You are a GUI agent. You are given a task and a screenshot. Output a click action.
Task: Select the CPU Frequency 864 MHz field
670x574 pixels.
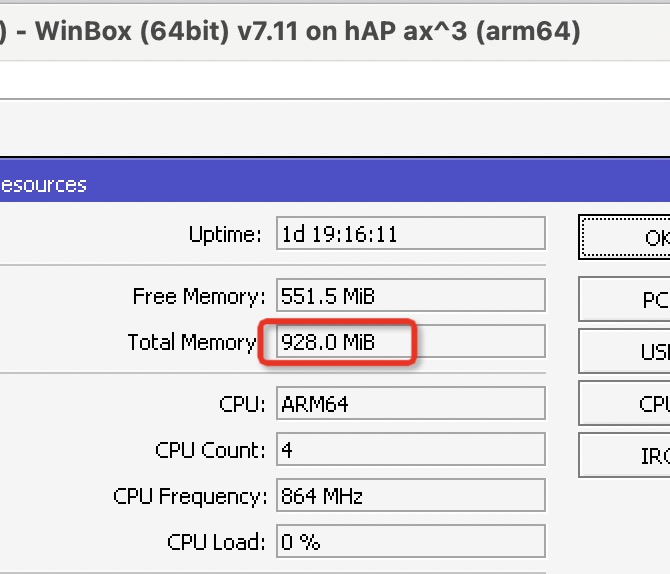point(410,496)
